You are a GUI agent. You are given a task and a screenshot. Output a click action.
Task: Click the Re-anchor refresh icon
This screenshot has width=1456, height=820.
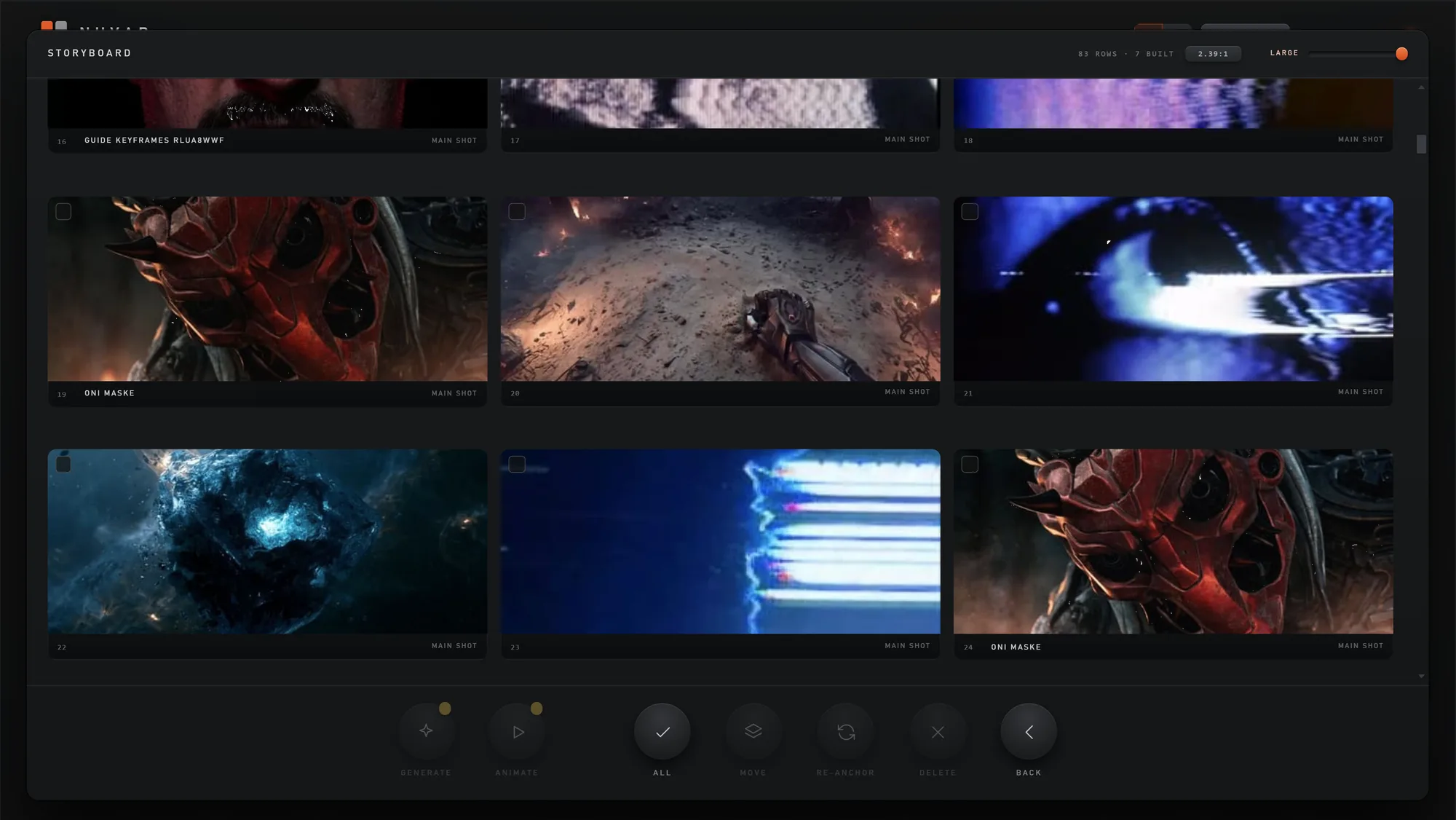tap(845, 731)
